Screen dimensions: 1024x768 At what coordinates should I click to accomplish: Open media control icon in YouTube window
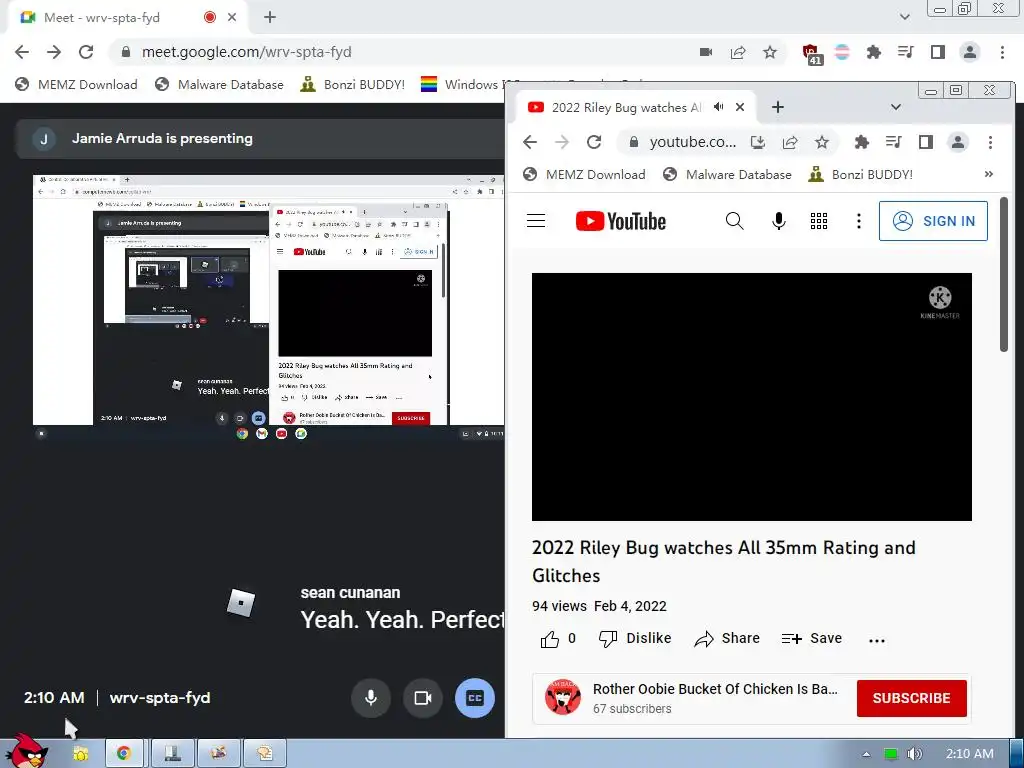click(x=893, y=142)
